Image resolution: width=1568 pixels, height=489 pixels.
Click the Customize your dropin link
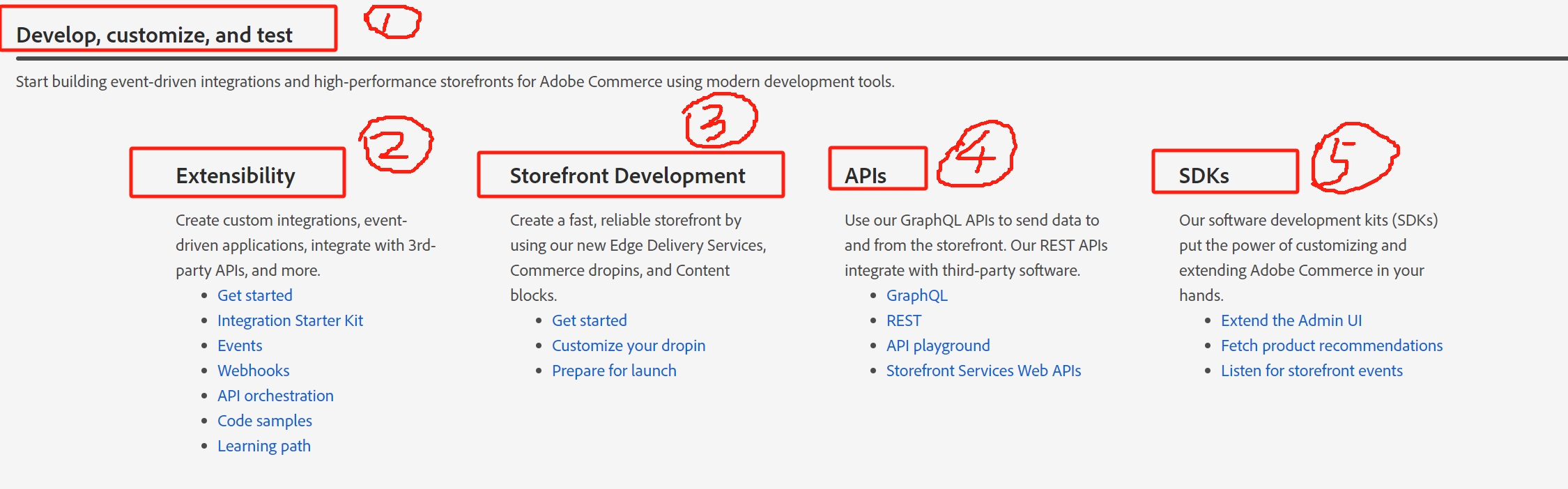(628, 346)
